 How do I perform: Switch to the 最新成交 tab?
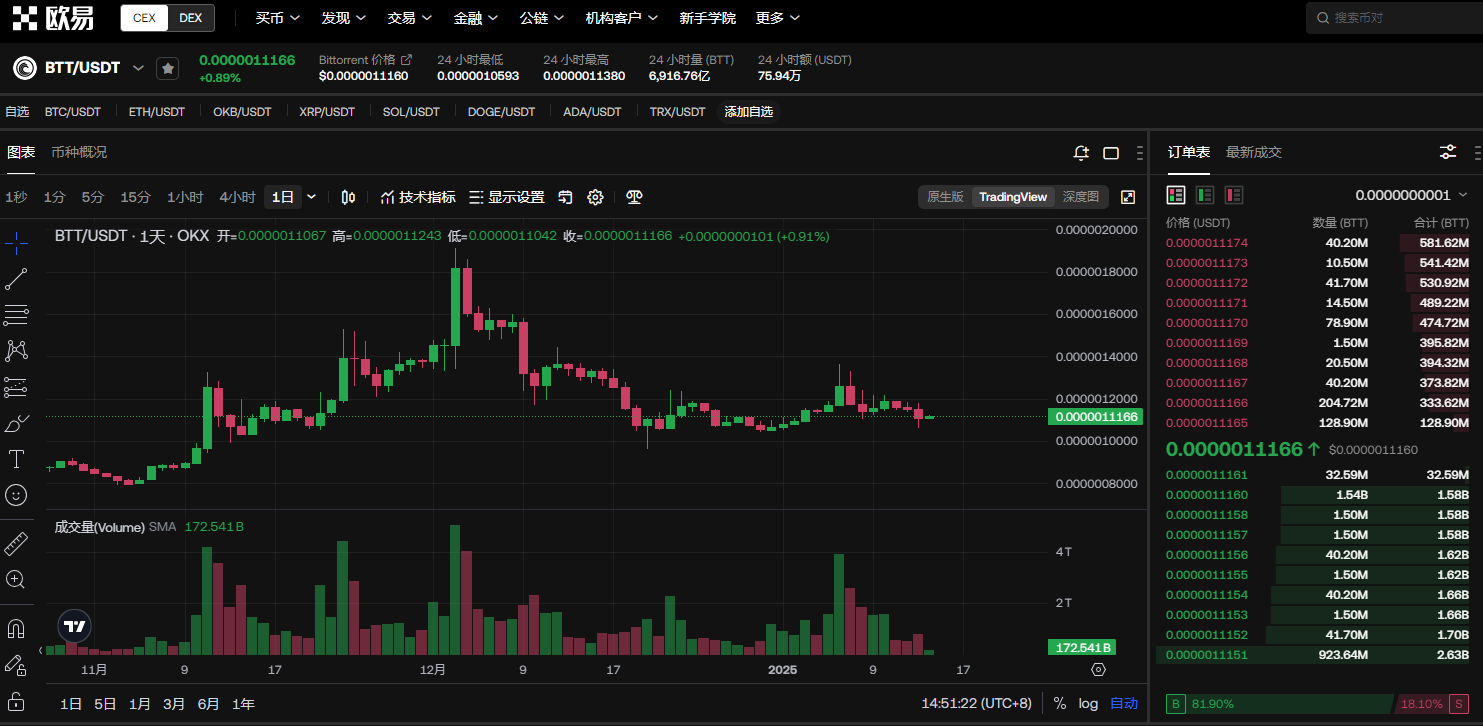[1253, 152]
